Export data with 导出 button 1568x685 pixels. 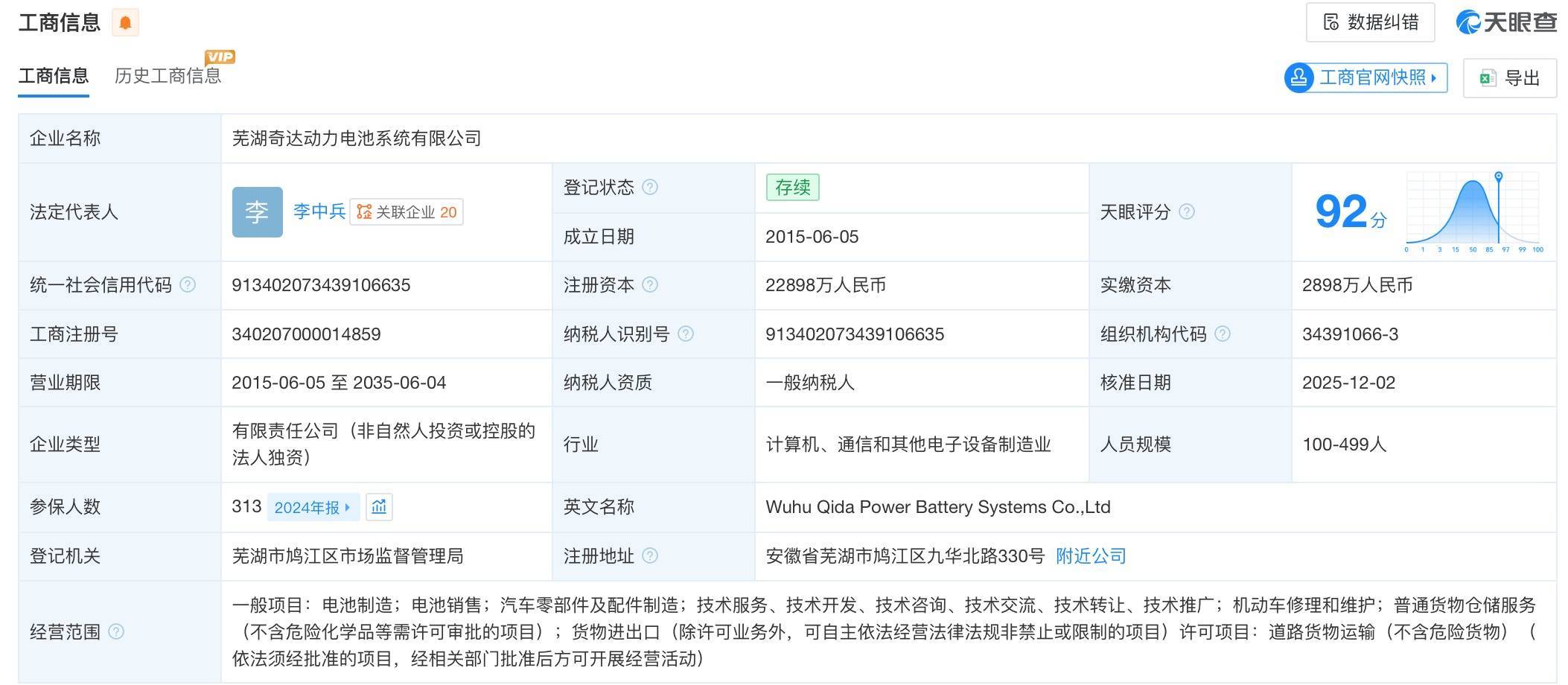click(1509, 78)
